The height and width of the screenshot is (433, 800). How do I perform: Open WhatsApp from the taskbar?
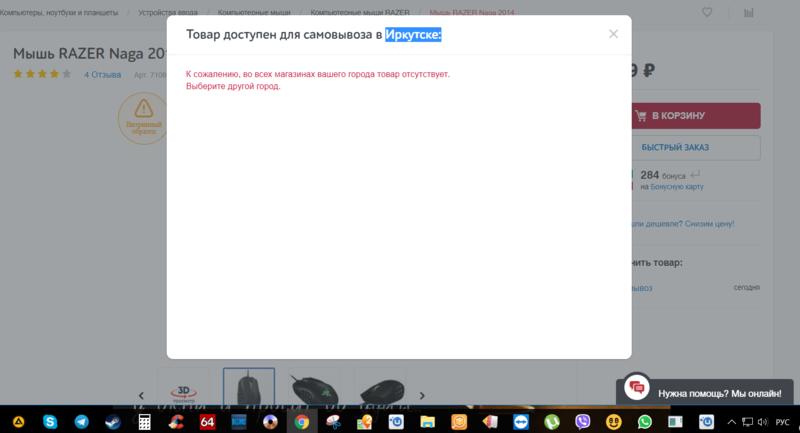(645, 421)
